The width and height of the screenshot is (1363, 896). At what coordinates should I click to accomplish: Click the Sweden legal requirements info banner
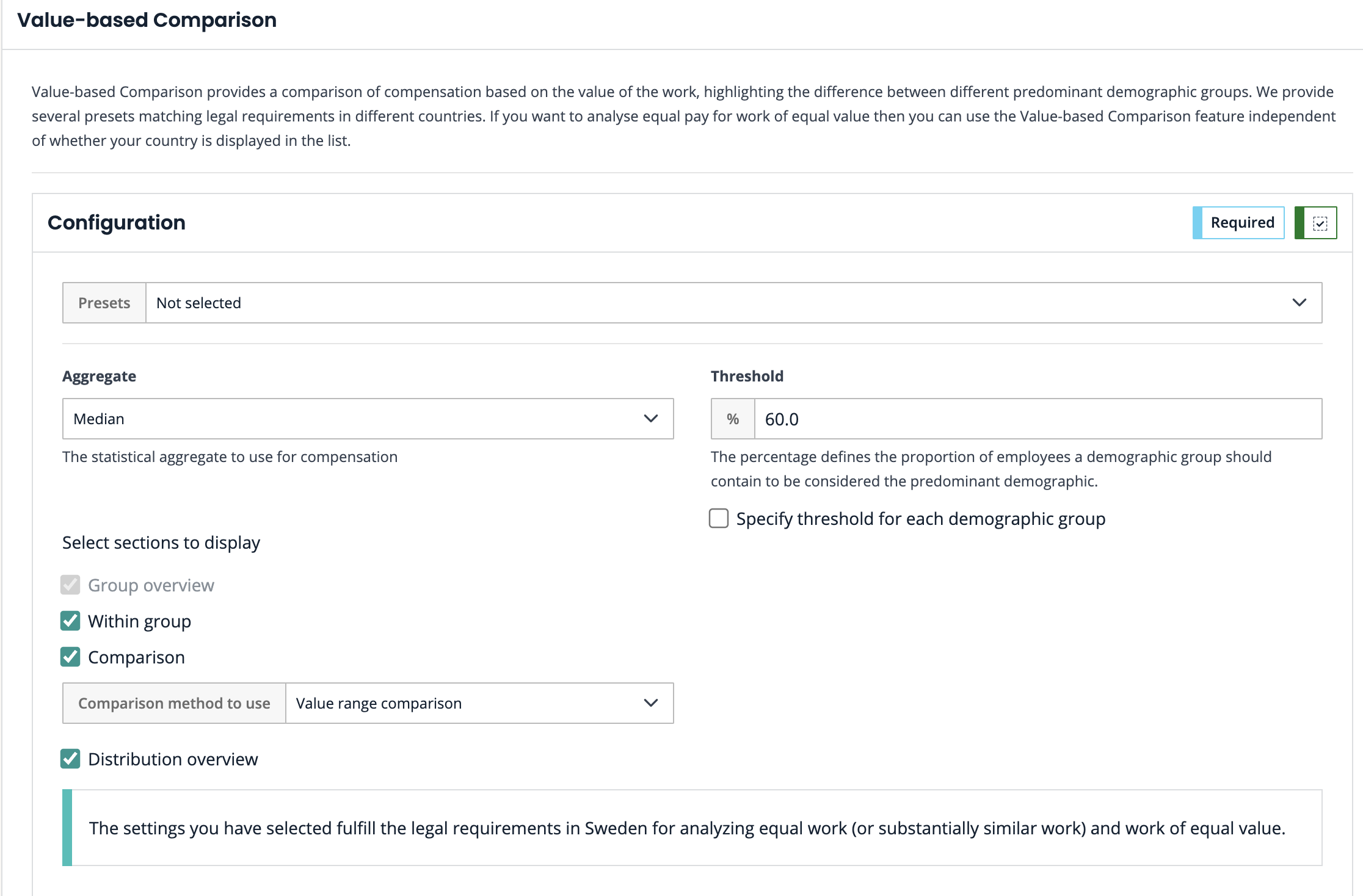(x=686, y=828)
